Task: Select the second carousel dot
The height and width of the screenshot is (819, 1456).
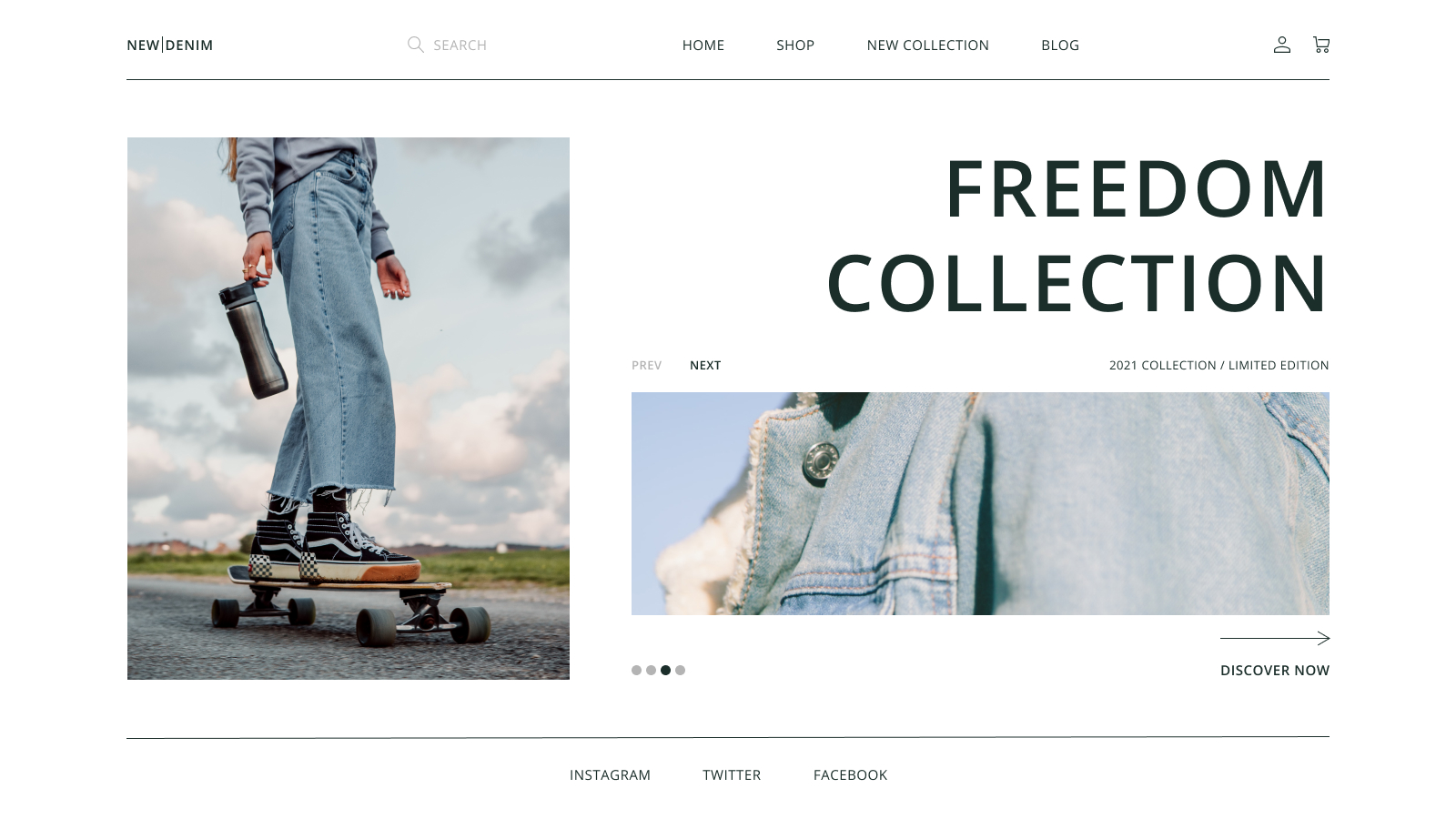Action: tap(651, 670)
